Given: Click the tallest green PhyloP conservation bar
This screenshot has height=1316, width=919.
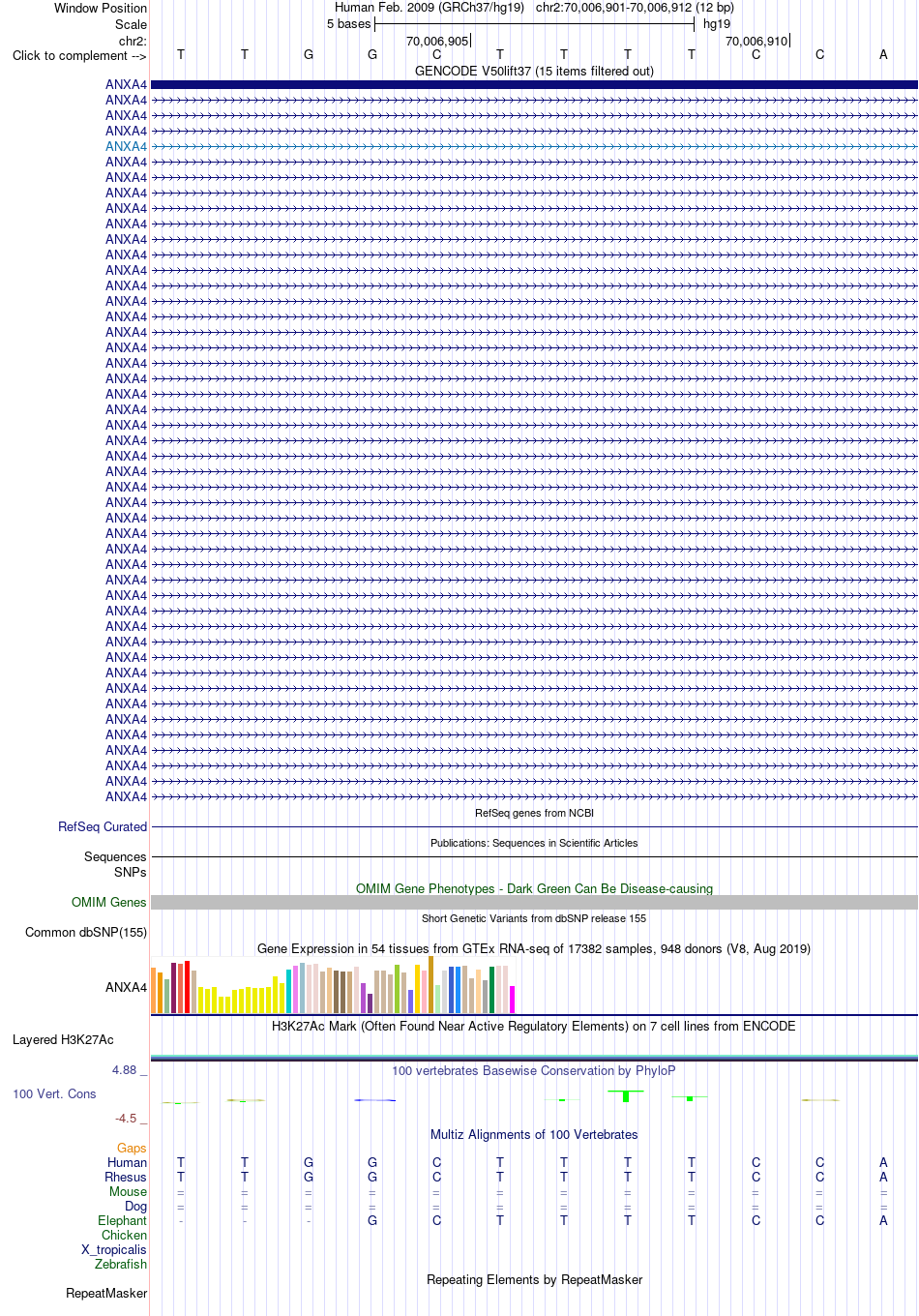Looking at the screenshot, I should pyautogui.click(x=626, y=1096).
